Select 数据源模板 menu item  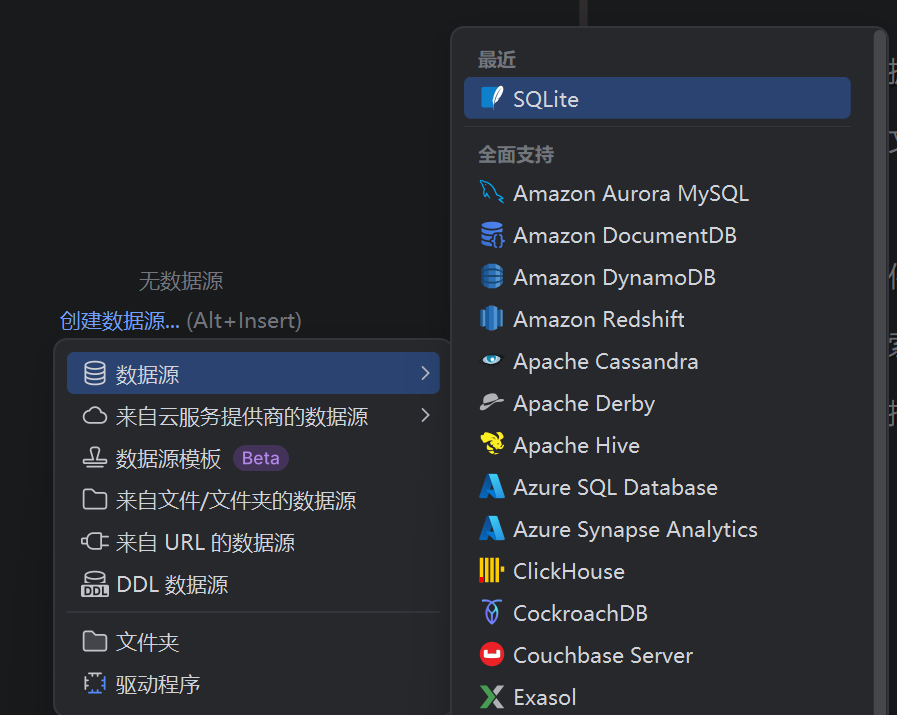[253, 458]
